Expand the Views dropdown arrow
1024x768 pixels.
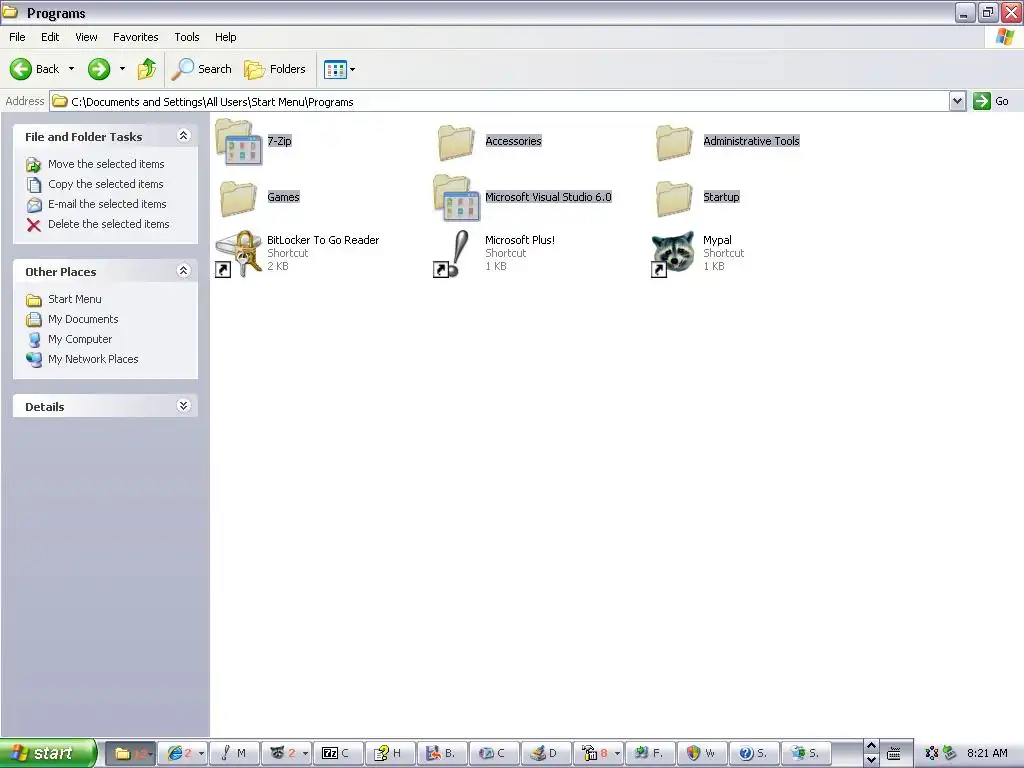353,69
